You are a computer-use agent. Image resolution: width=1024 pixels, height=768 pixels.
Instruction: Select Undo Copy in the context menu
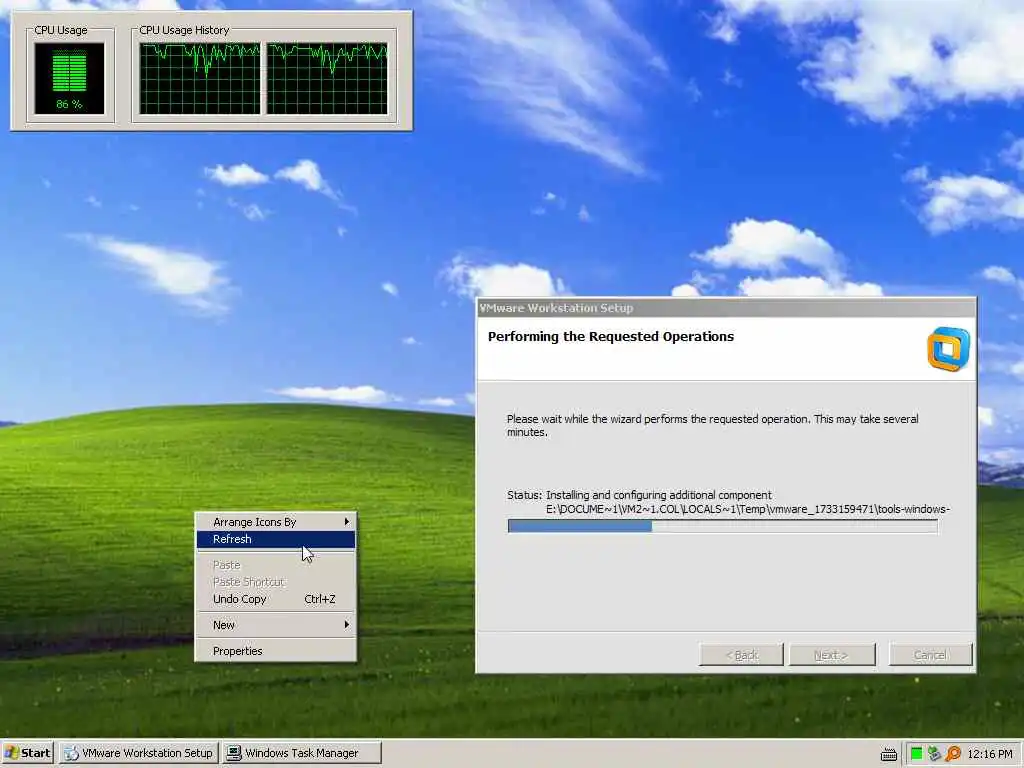click(x=276, y=599)
